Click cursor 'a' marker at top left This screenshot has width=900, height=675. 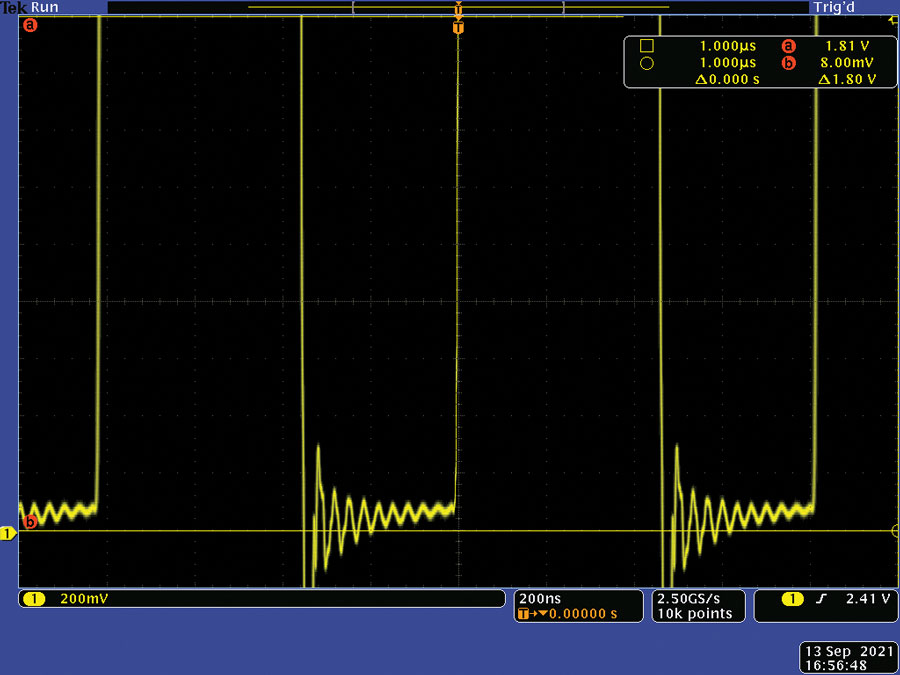point(30,25)
